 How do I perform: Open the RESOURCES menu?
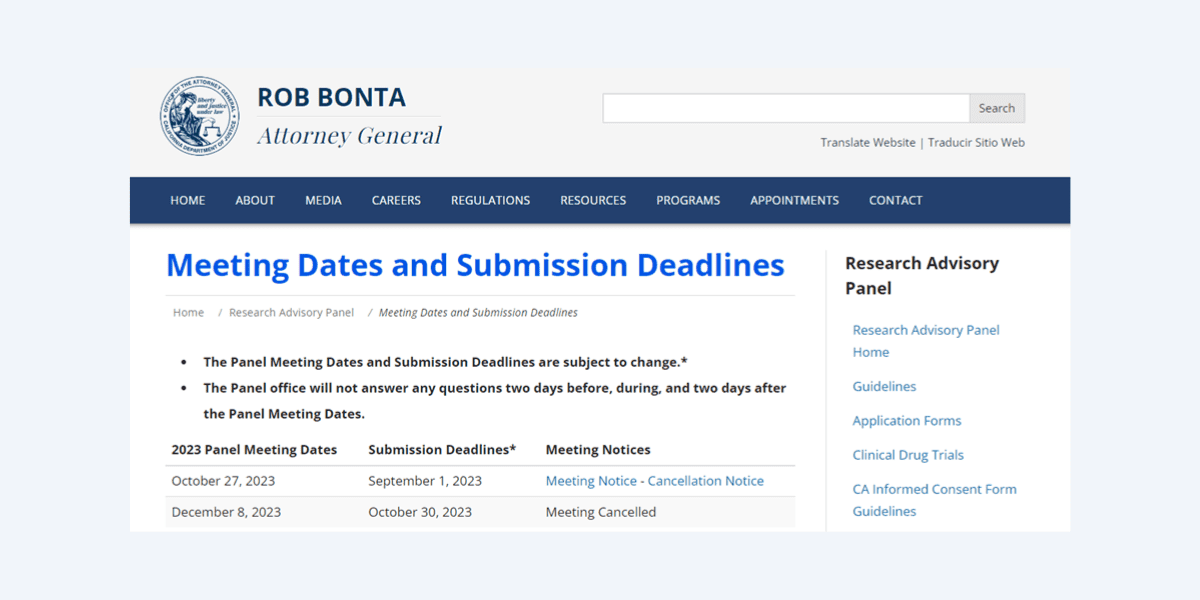click(593, 200)
